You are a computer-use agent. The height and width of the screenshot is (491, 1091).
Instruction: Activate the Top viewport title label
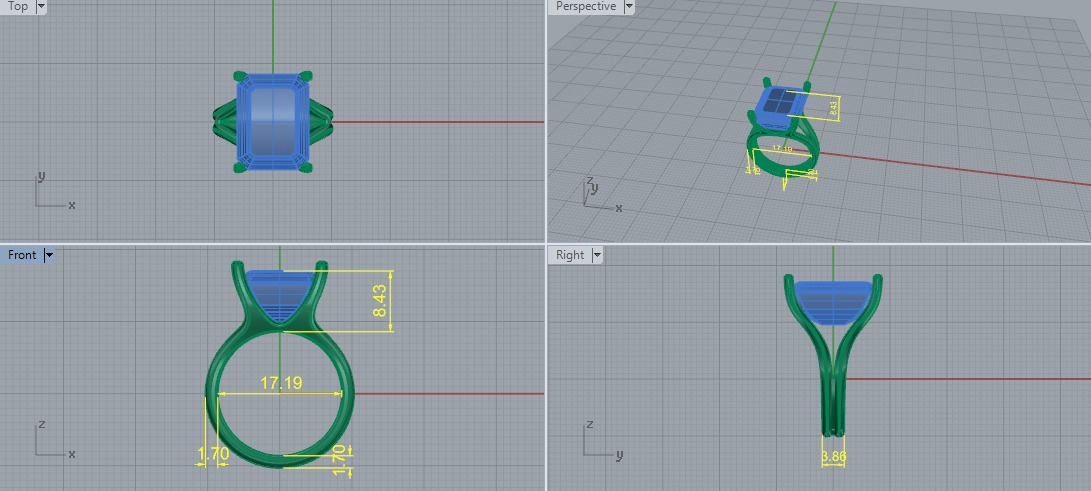tap(17, 6)
